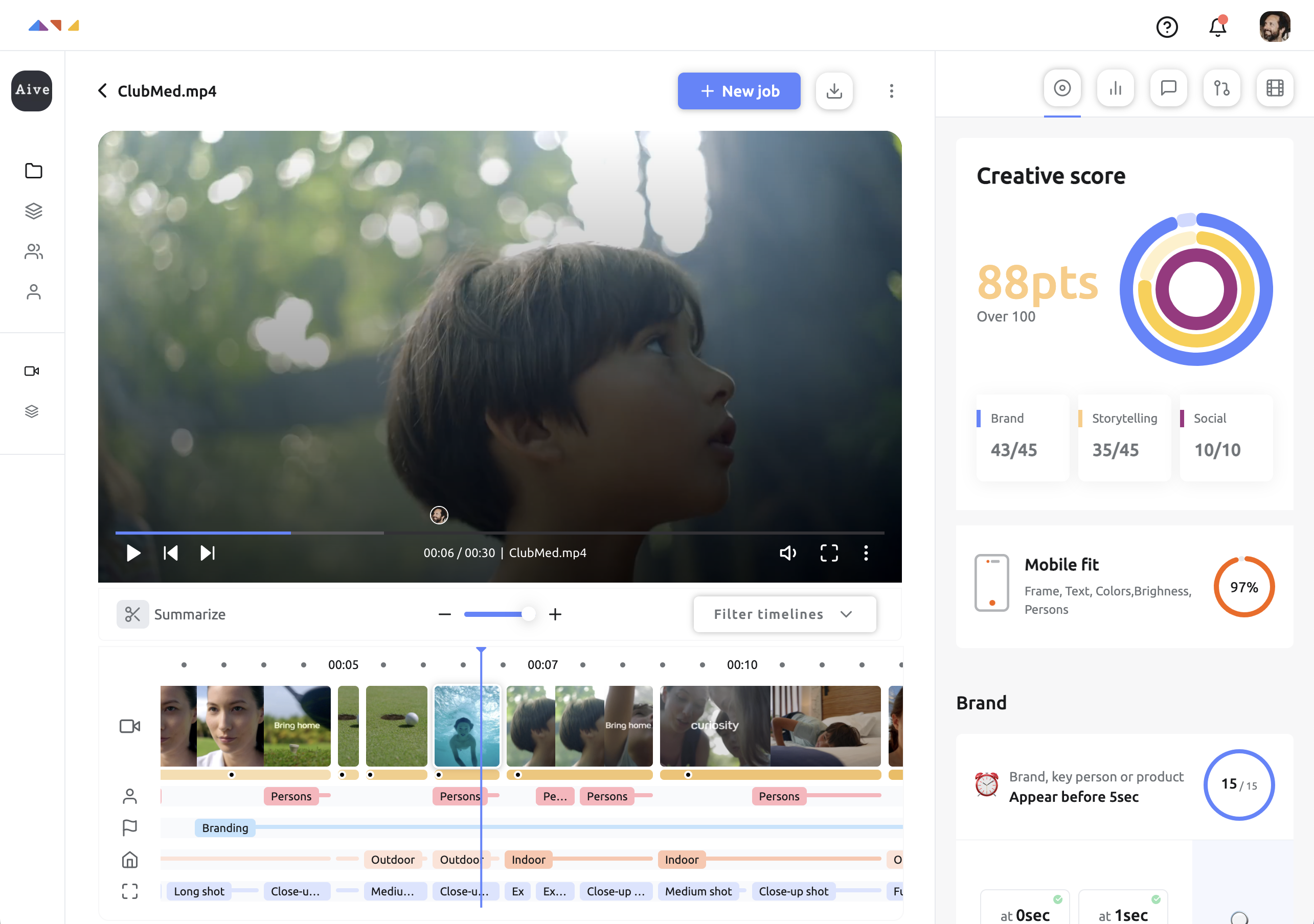Switch to the comments tab
Screen dimensions: 1314x924
click(1168, 88)
